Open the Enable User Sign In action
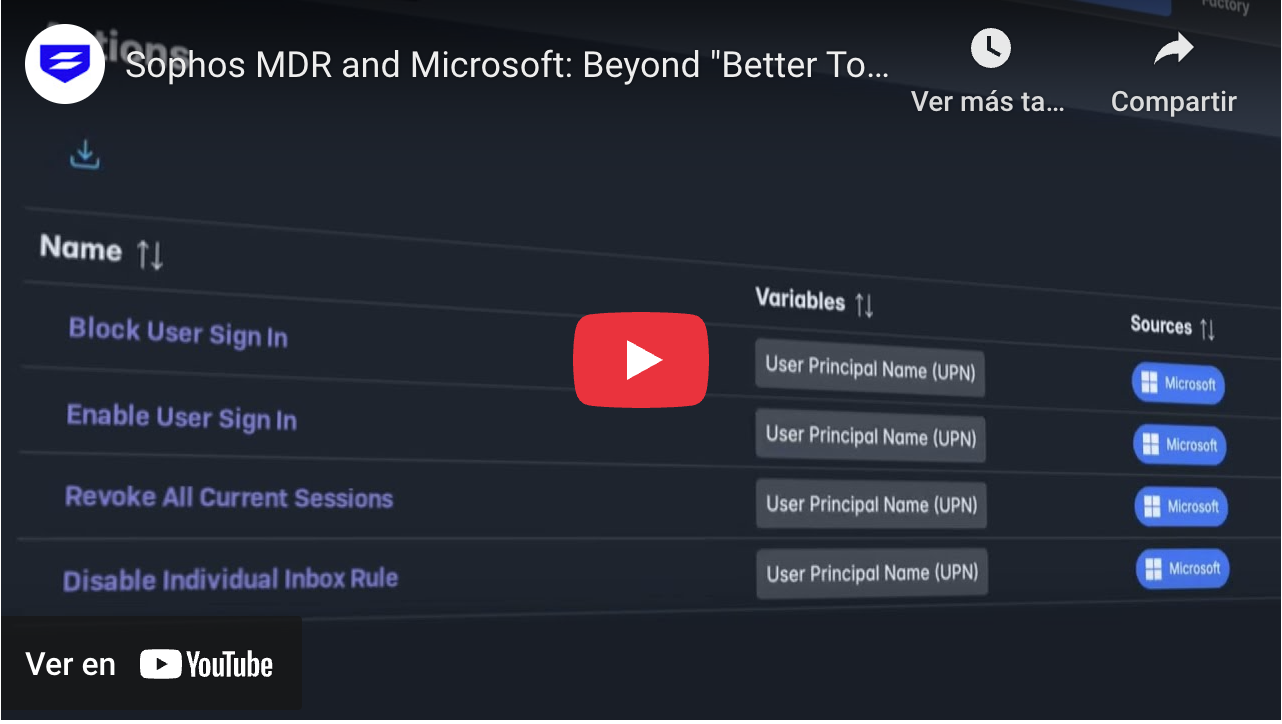Image resolution: width=1282 pixels, height=724 pixels. [x=181, y=417]
